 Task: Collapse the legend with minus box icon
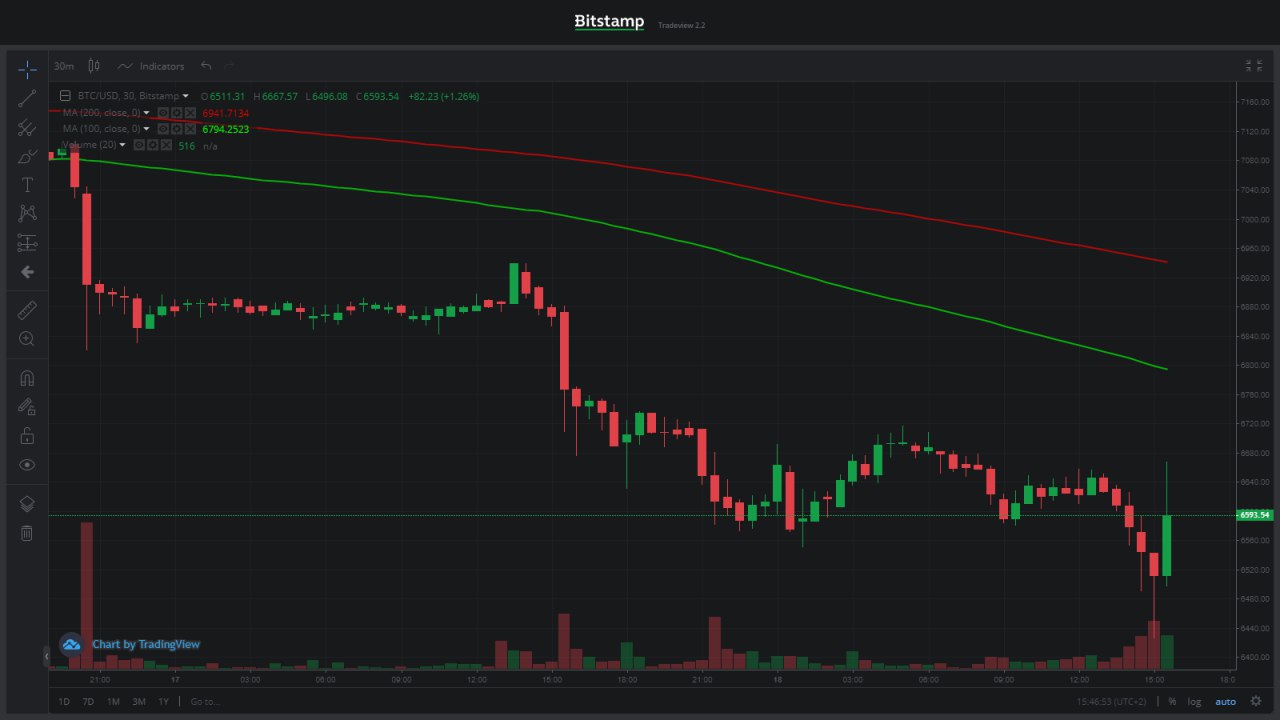(x=66, y=96)
